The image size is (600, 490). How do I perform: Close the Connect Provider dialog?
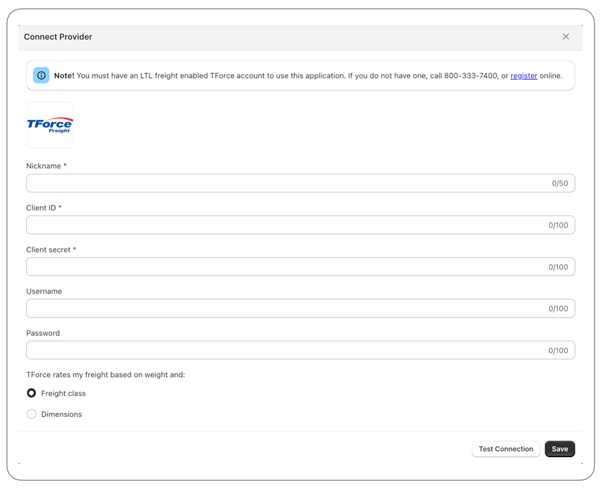tap(566, 37)
